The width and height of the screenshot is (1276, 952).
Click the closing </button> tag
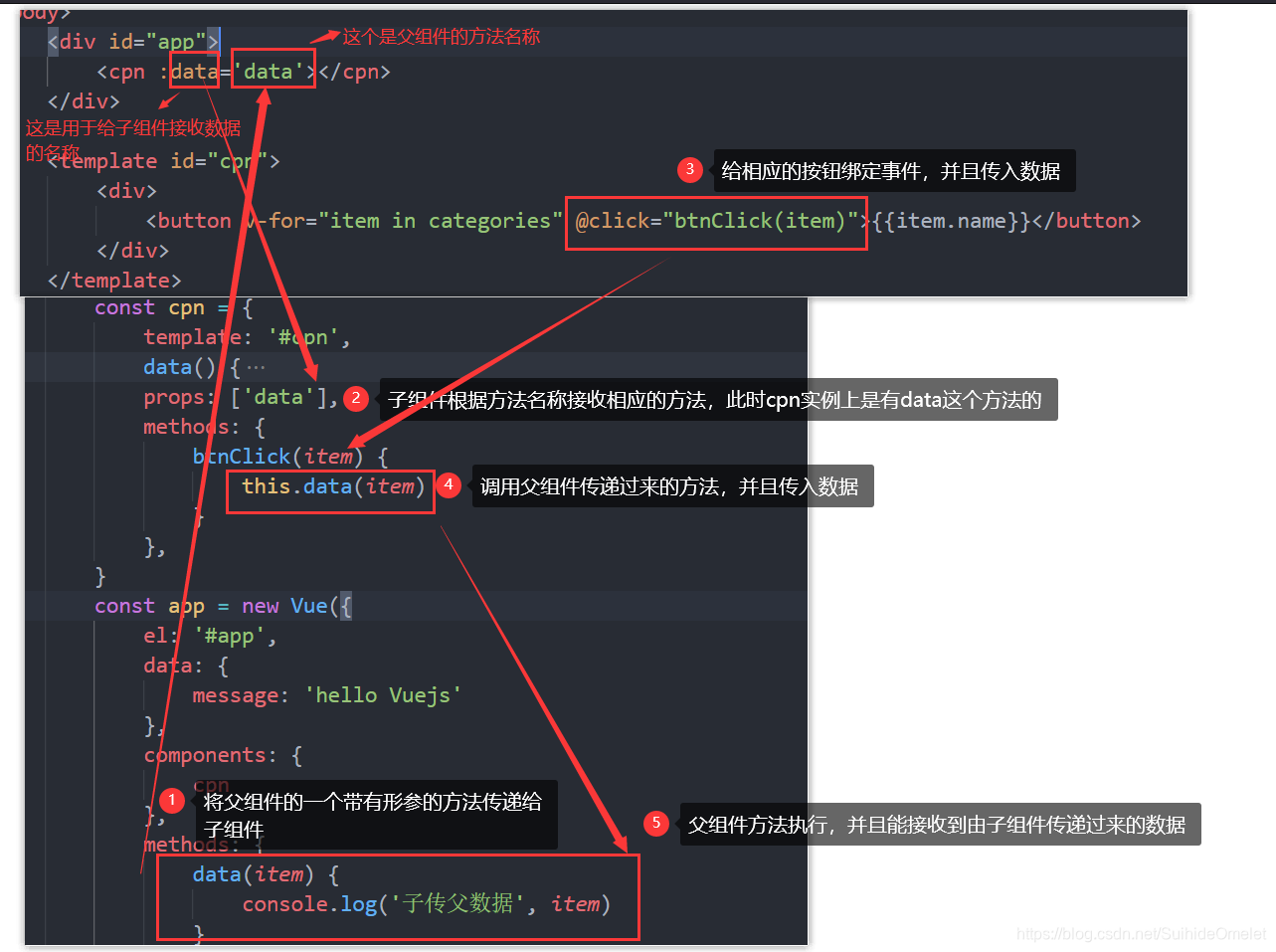point(1086,221)
